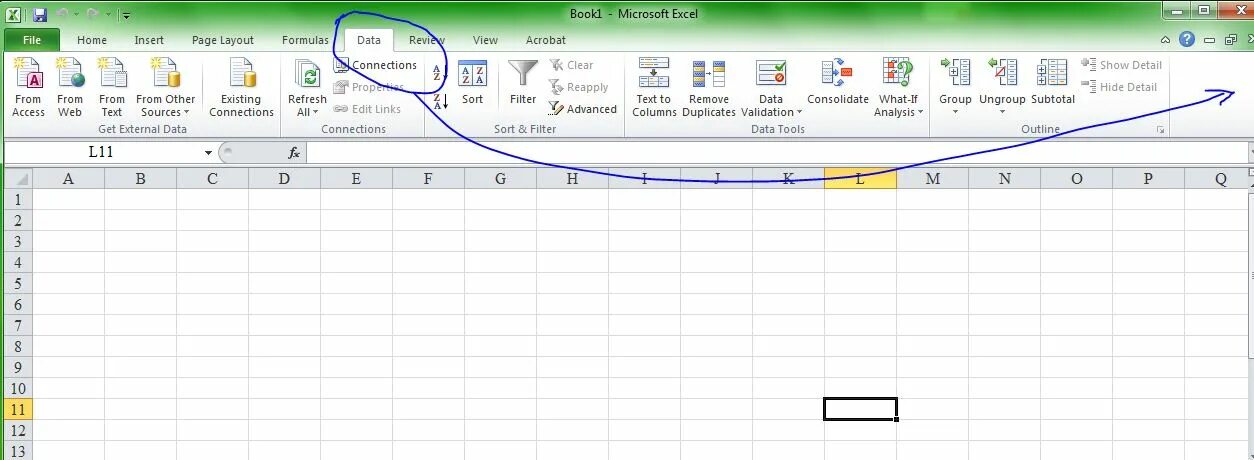Image resolution: width=1254 pixels, height=460 pixels.
Task: Import data using From Web
Action: pyautogui.click(x=70, y=87)
